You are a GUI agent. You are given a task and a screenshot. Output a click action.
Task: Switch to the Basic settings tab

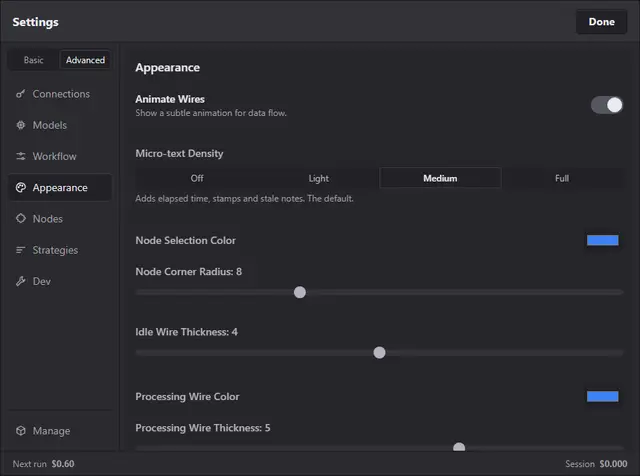click(x=33, y=60)
